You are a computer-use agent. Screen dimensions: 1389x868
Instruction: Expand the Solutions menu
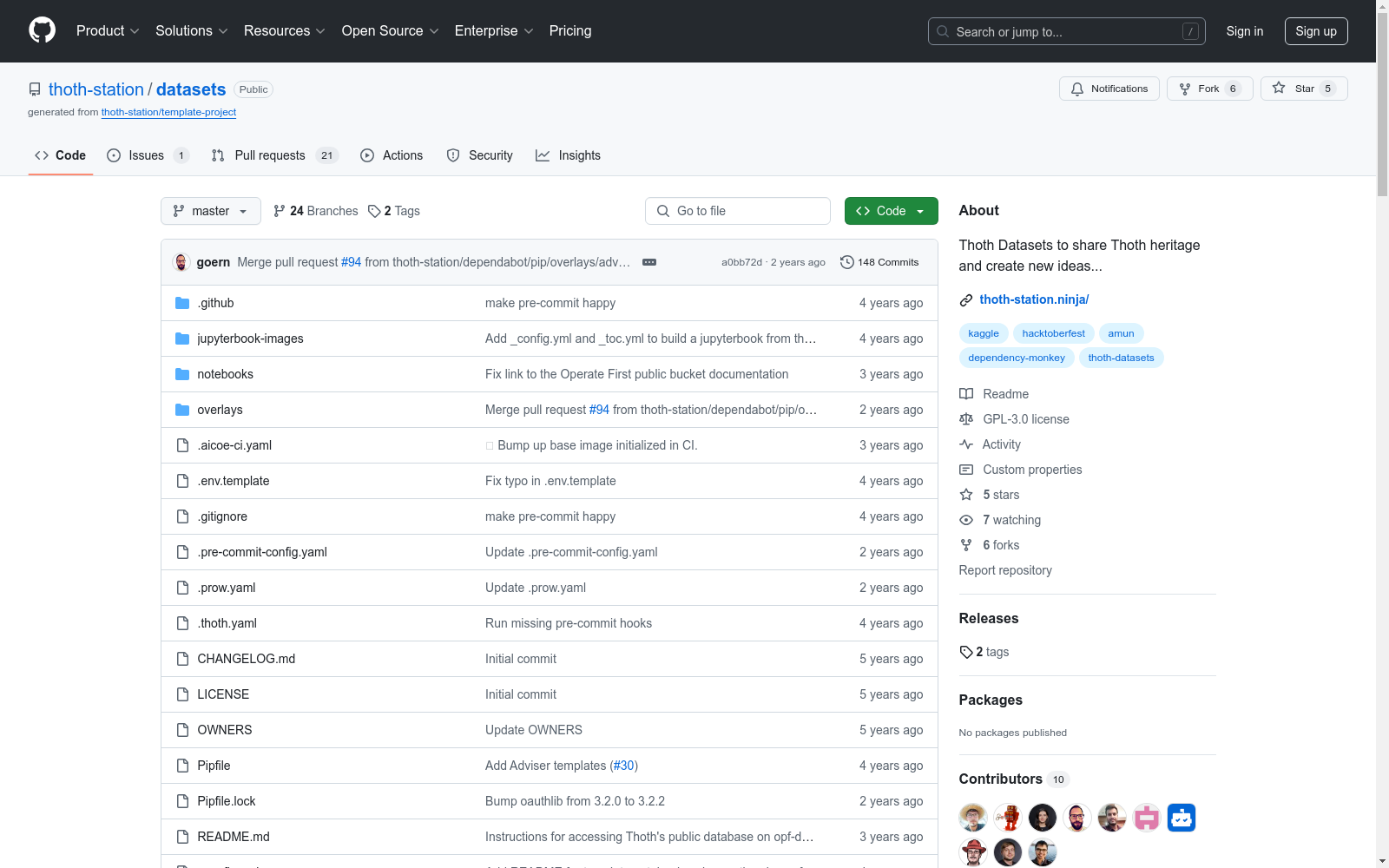(192, 31)
